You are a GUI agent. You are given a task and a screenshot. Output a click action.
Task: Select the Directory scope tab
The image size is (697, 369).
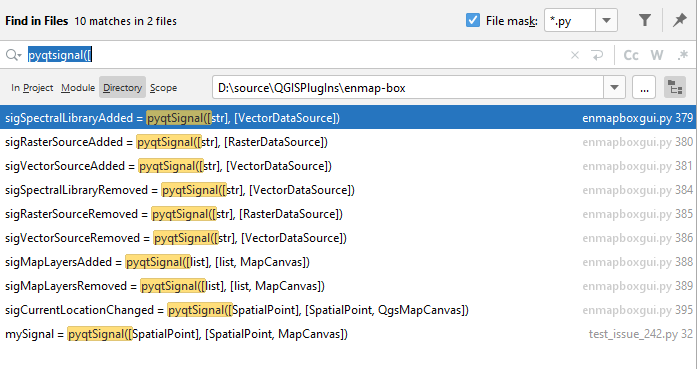[122, 88]
